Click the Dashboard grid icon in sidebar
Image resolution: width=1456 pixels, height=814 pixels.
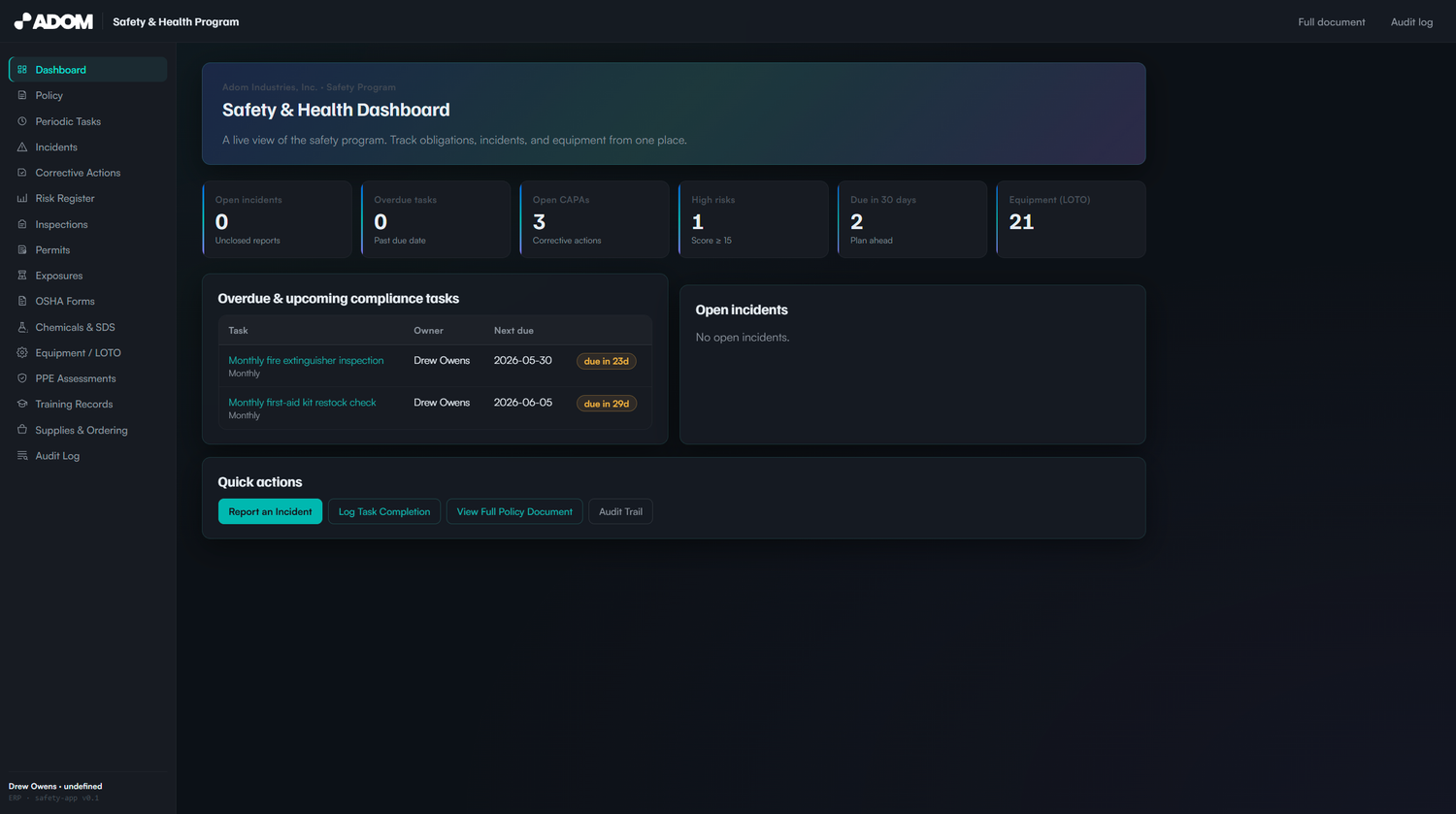point(22,70)
